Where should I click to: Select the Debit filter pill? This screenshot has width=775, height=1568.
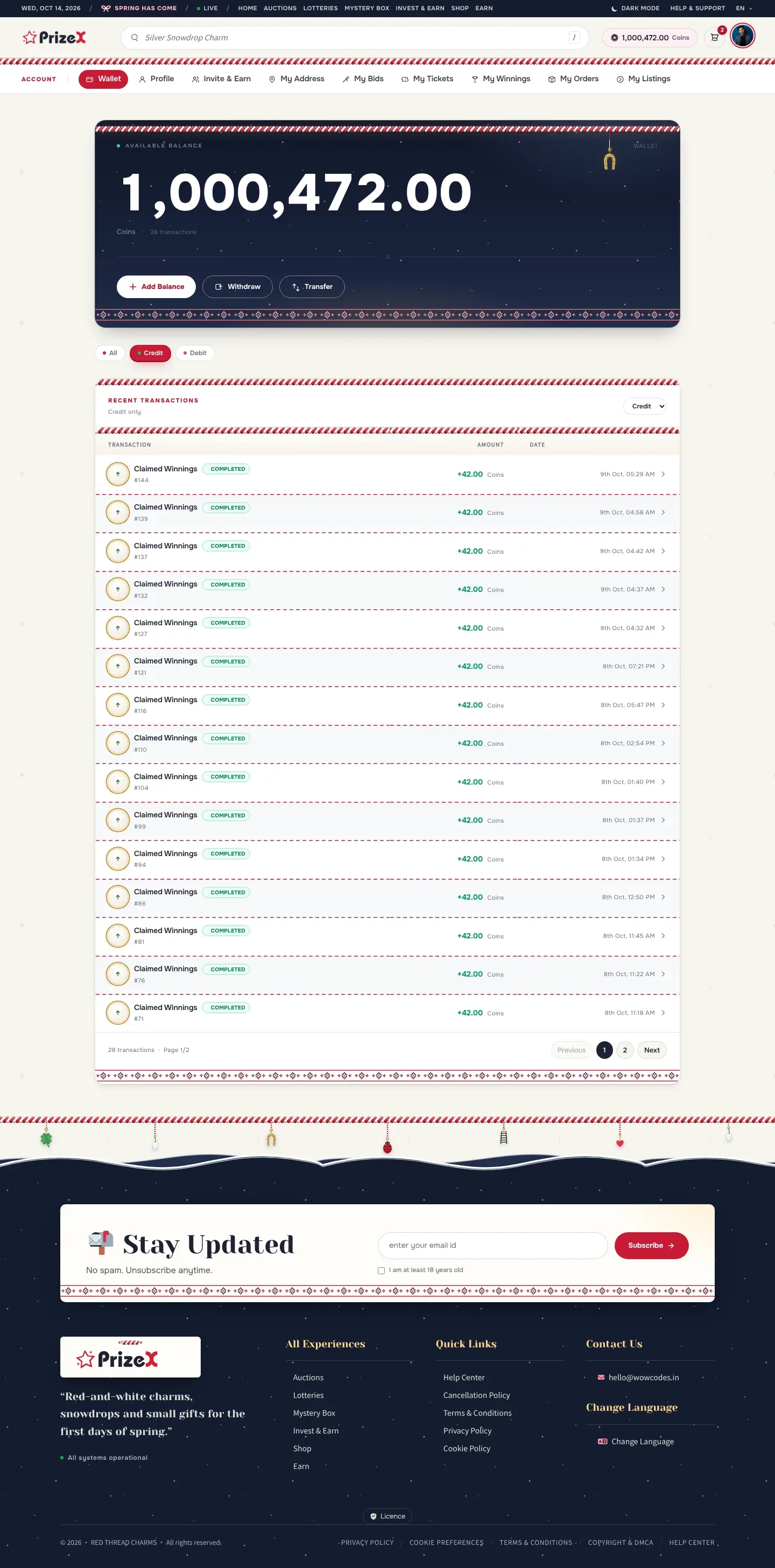click(195, 353)
